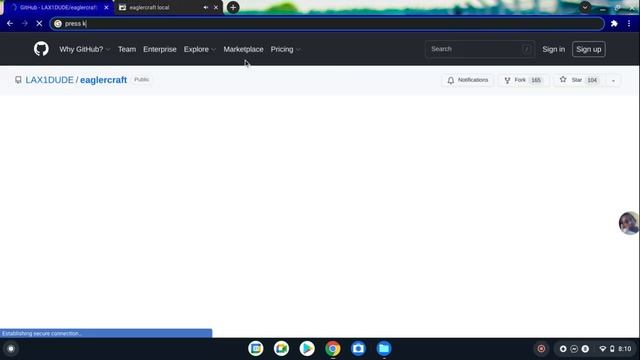The image size is (640, 360).
Task: Open the battery status in system tray
Action: 612,349
